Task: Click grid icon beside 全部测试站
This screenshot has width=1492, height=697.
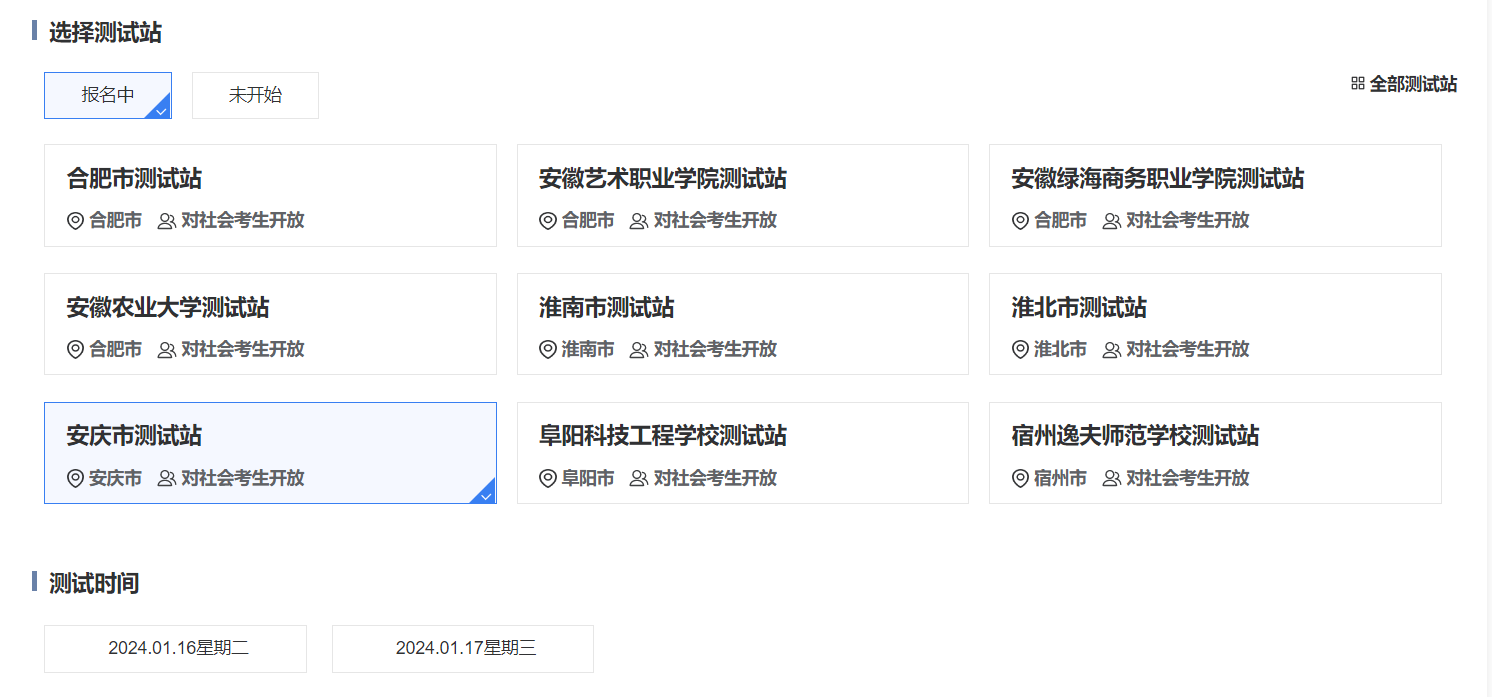Action: click(1357, 84)
